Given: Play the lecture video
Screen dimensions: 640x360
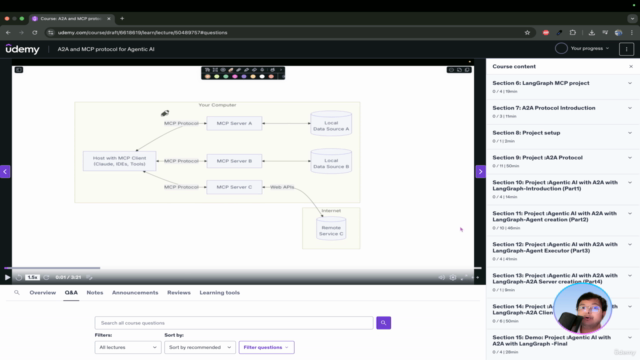Looking at the screenshot, I should coord(7,277).
